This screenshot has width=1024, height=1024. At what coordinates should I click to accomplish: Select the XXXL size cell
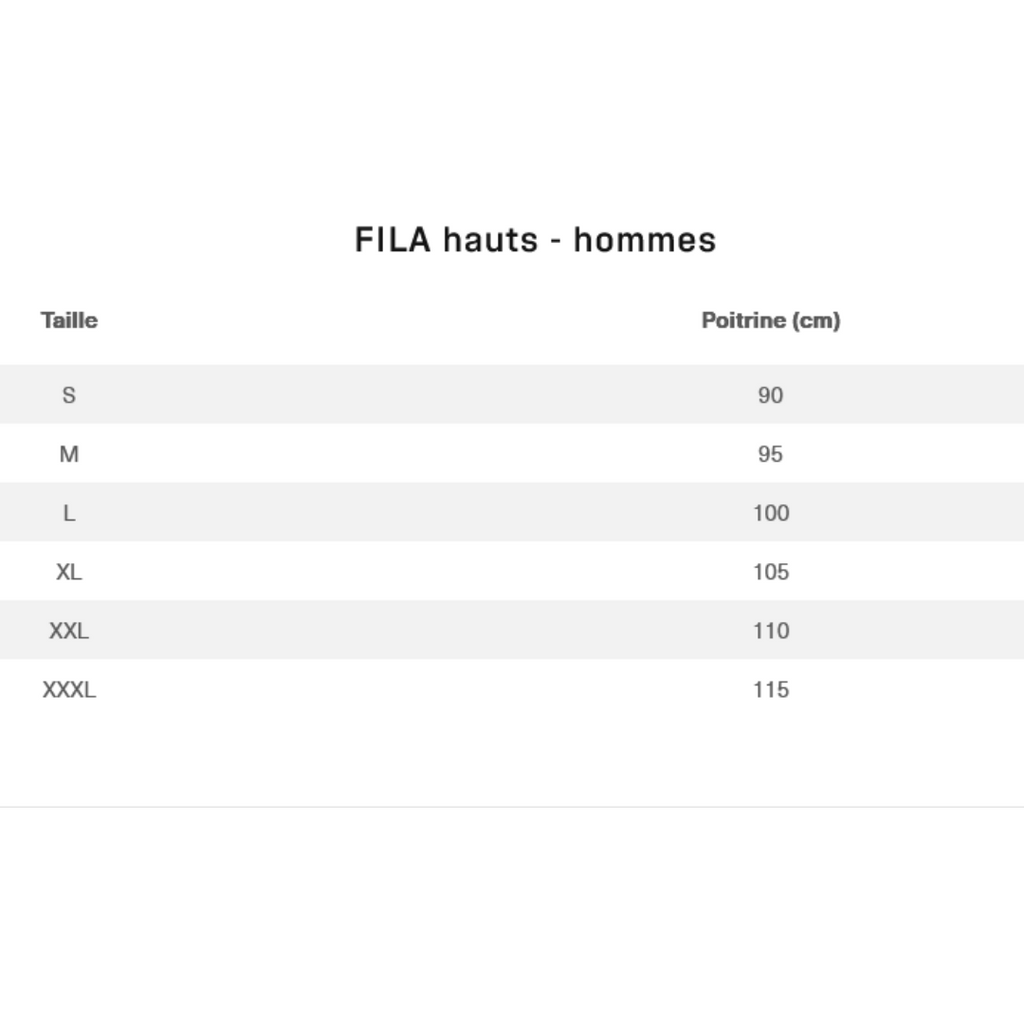69,690
